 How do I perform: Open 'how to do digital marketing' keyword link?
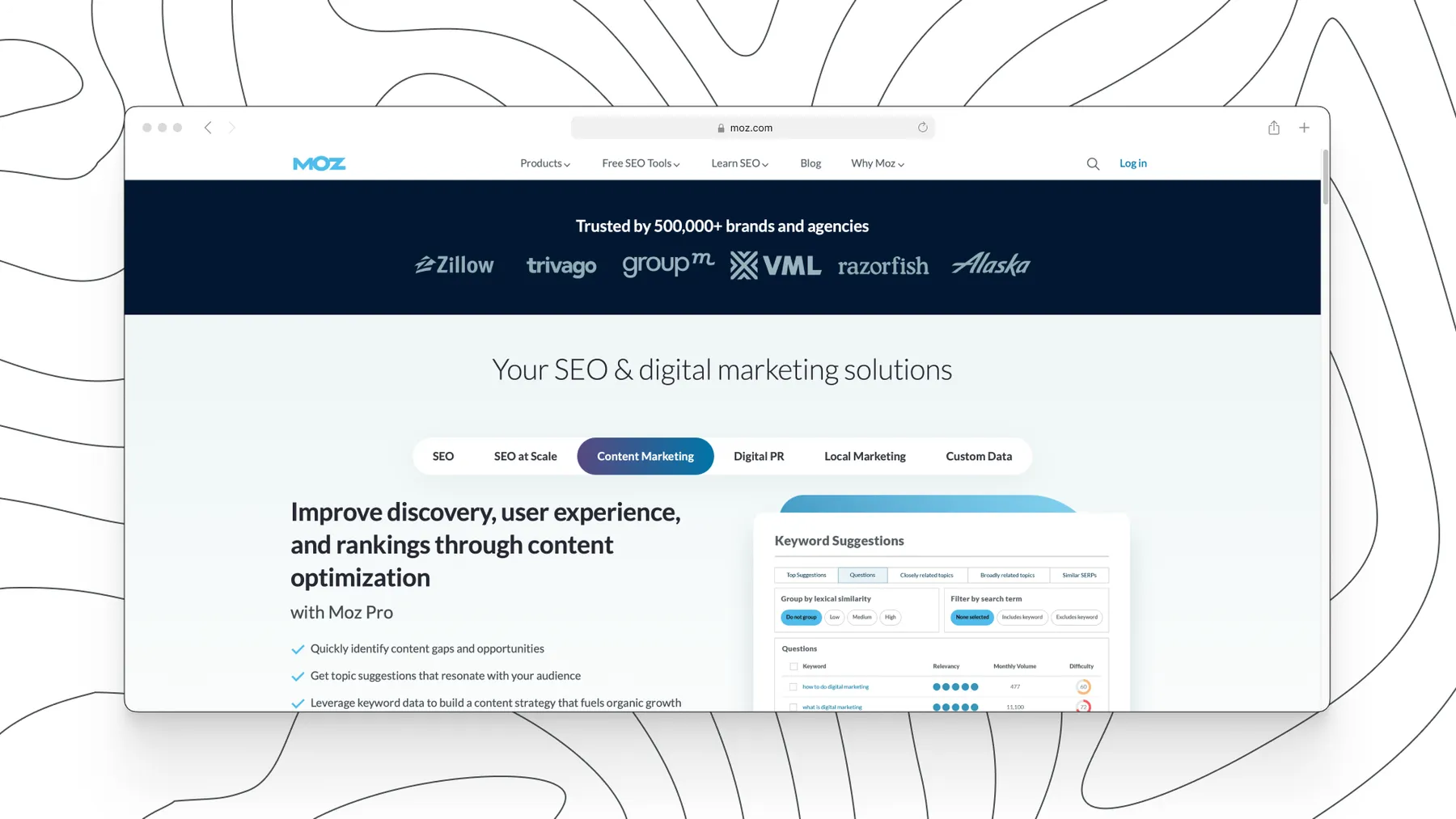coord(836,686)
